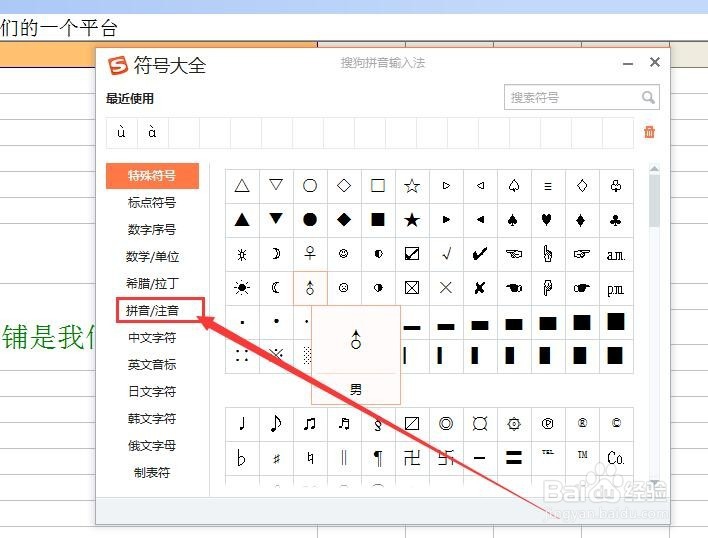Insert the solid heart suit symbol

[x=547, y=220]
